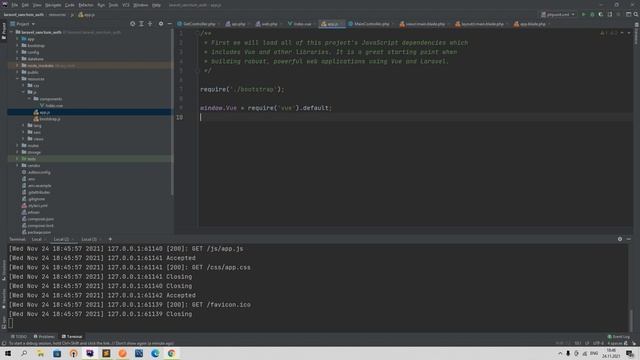The image size is (640, 360).
Task: Click the green Run button
Action: pos(584,14)
